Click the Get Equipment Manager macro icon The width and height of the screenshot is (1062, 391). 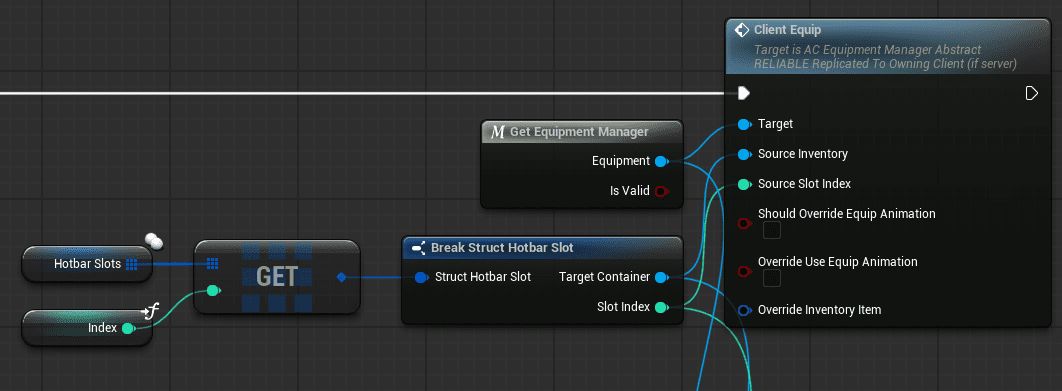point(498,132)
